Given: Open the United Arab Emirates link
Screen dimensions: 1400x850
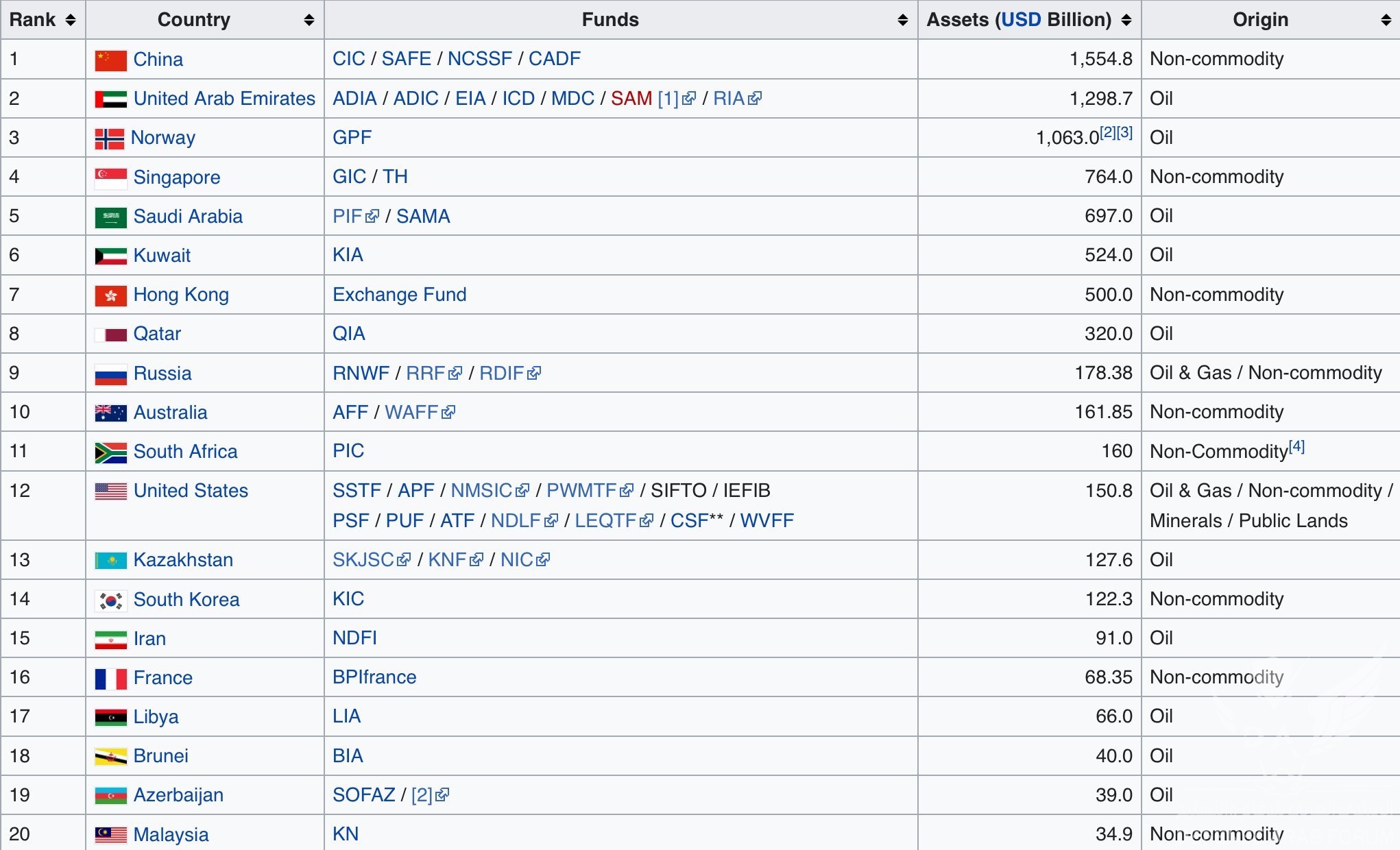Looking at the screenshot, I should [x=224, y=99].
